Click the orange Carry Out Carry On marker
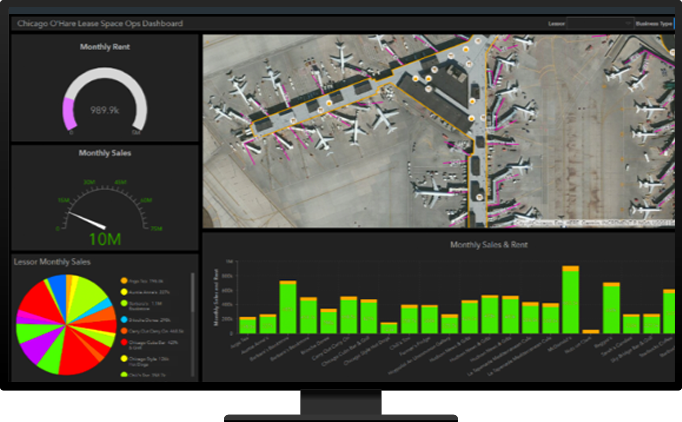Image resolution: width=682 pixels, height=422 pixels. 124,331
